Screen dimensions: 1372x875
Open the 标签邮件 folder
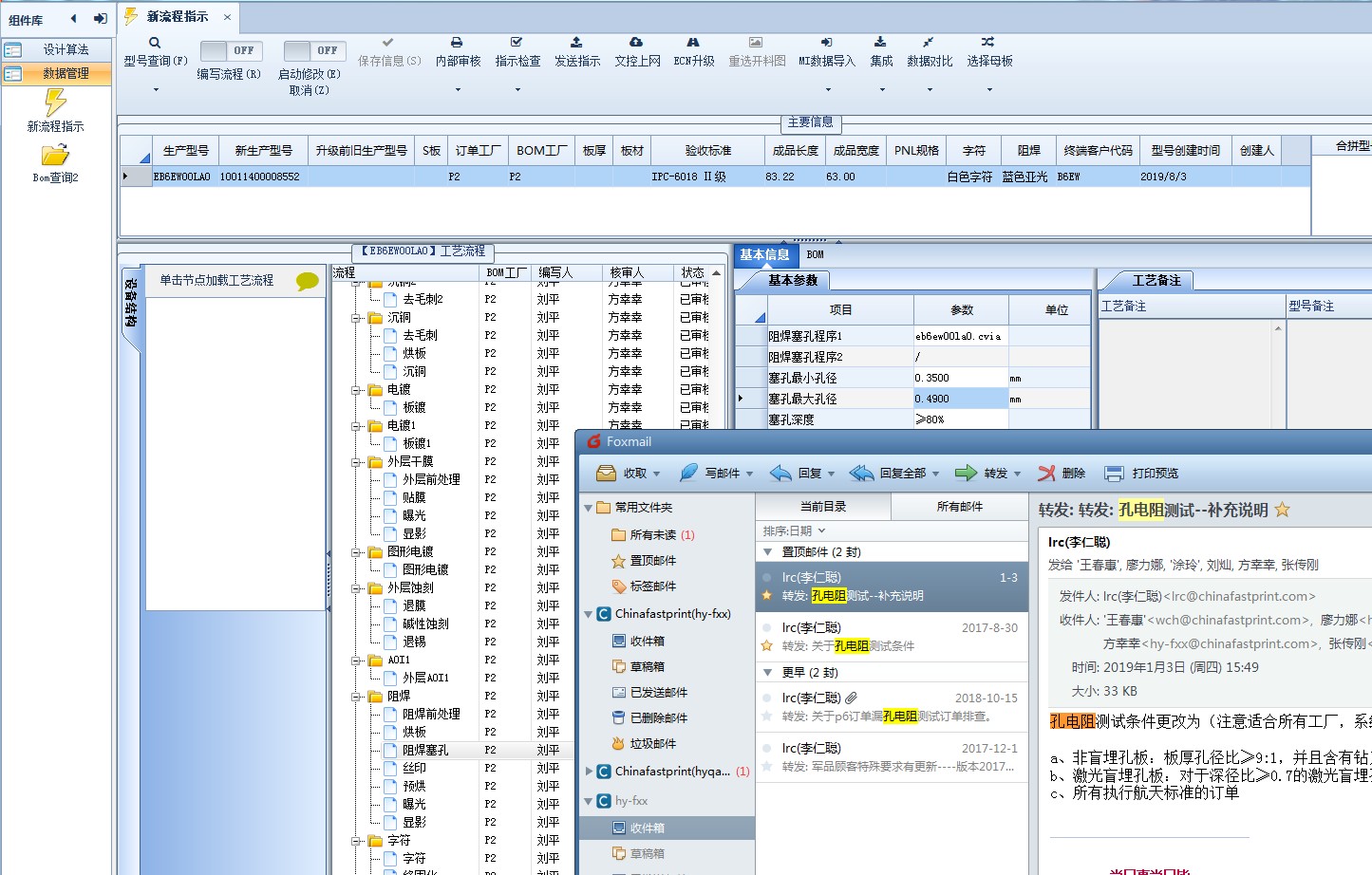click(x=644, y=586)
